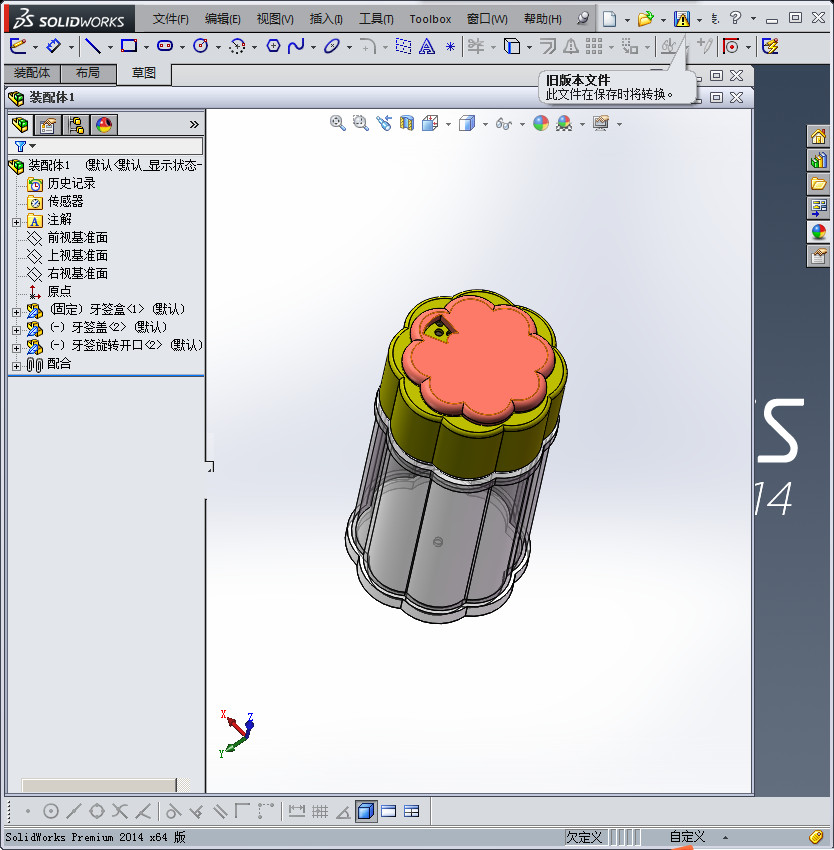Open the Display Style dropdown arrow
Image resolution: width=834 pixels, height=850 pixels.
point(485,124)
